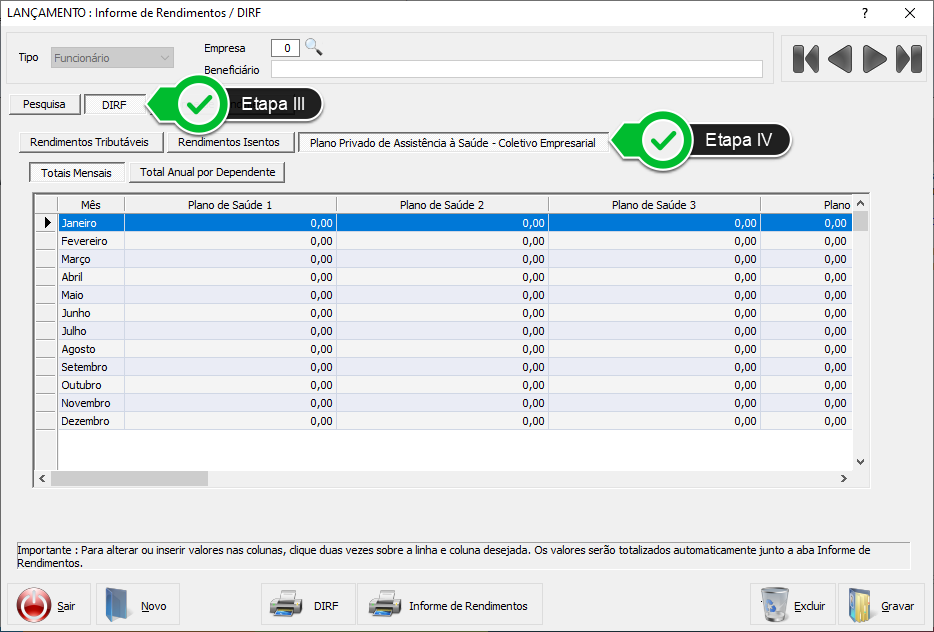Screen dimensions: 934x632
Task: Click the Beneficiário input field
Action: [x=516, y=69]
